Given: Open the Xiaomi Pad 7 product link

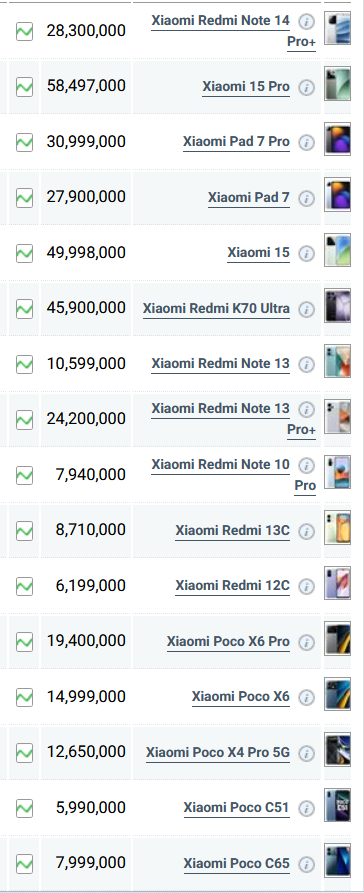Looking at the screenshot, I should point(249,198).
